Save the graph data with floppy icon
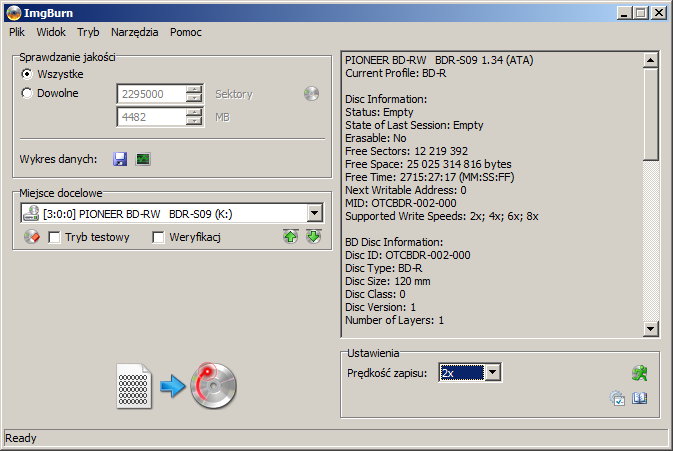Viewport: 673px width, 451px height. tap(120, 159)
